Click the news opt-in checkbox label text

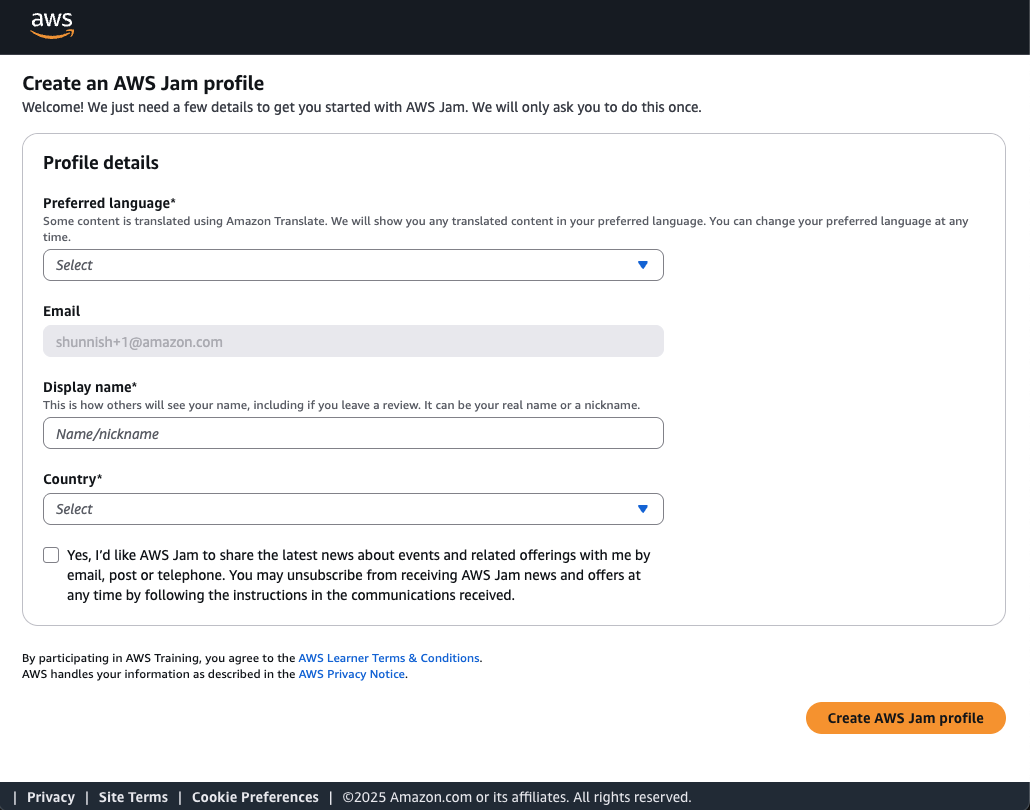tap(358, 575)
